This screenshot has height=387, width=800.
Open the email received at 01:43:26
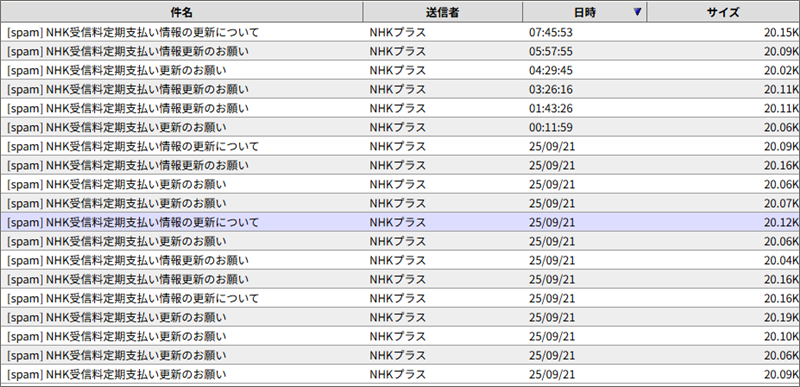click(400, 108)
